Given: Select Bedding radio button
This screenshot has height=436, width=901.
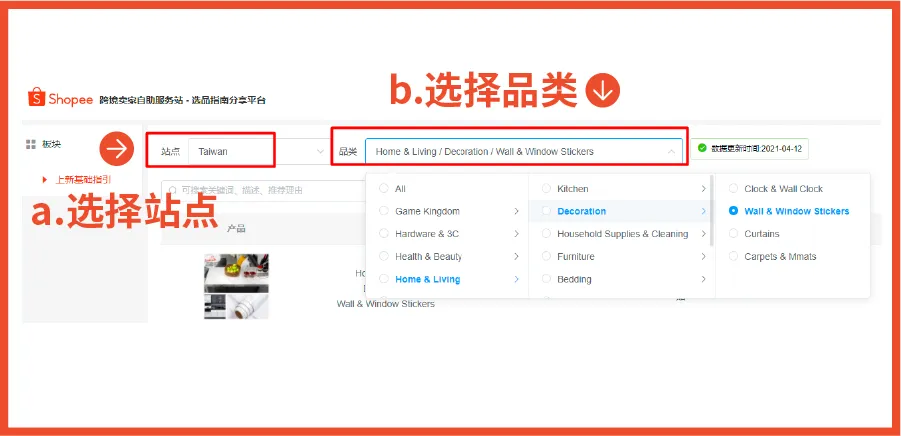Looking at the screenshot, I should [x=546, y=279].
